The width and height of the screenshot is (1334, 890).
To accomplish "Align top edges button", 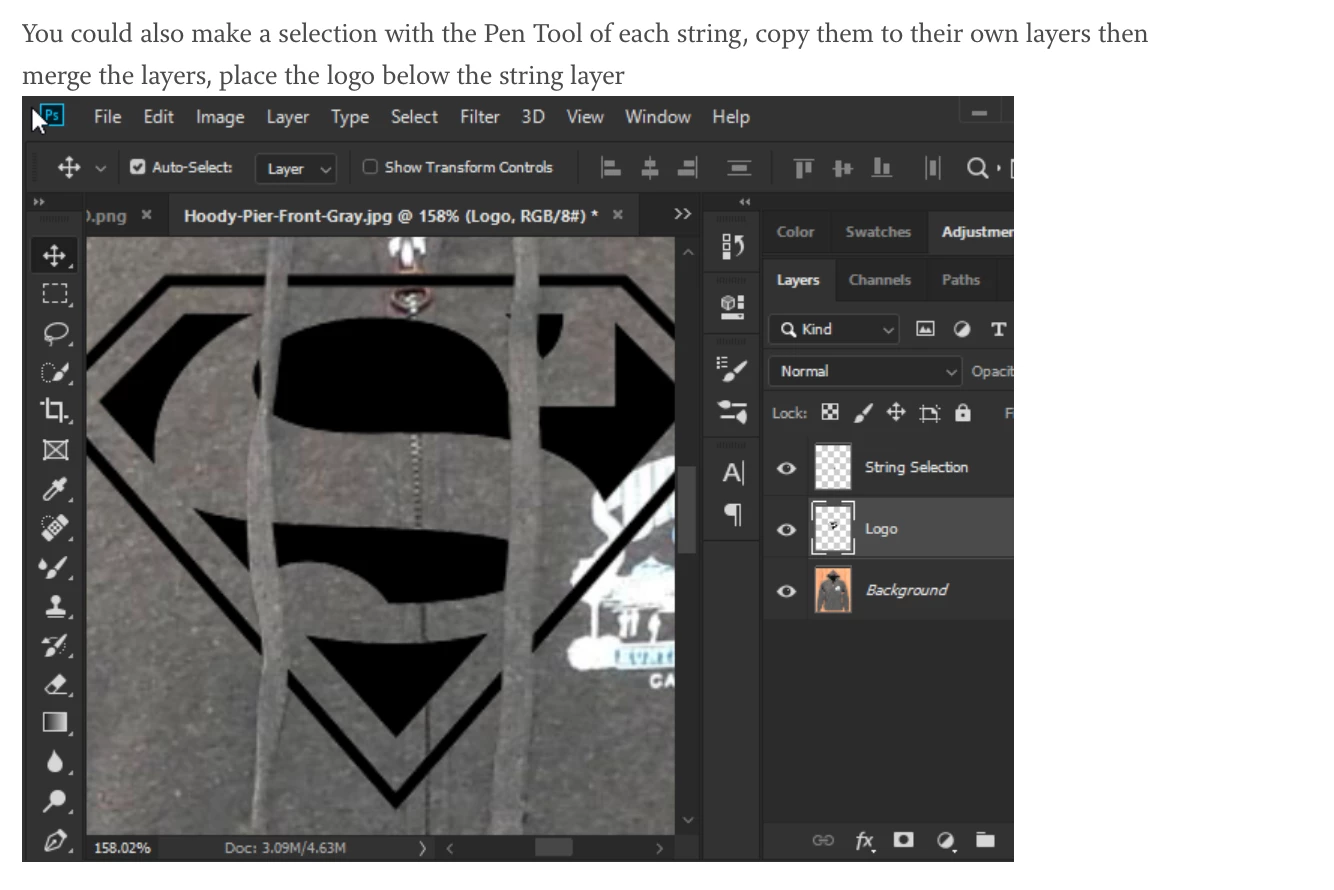I will tap(804, 168).
